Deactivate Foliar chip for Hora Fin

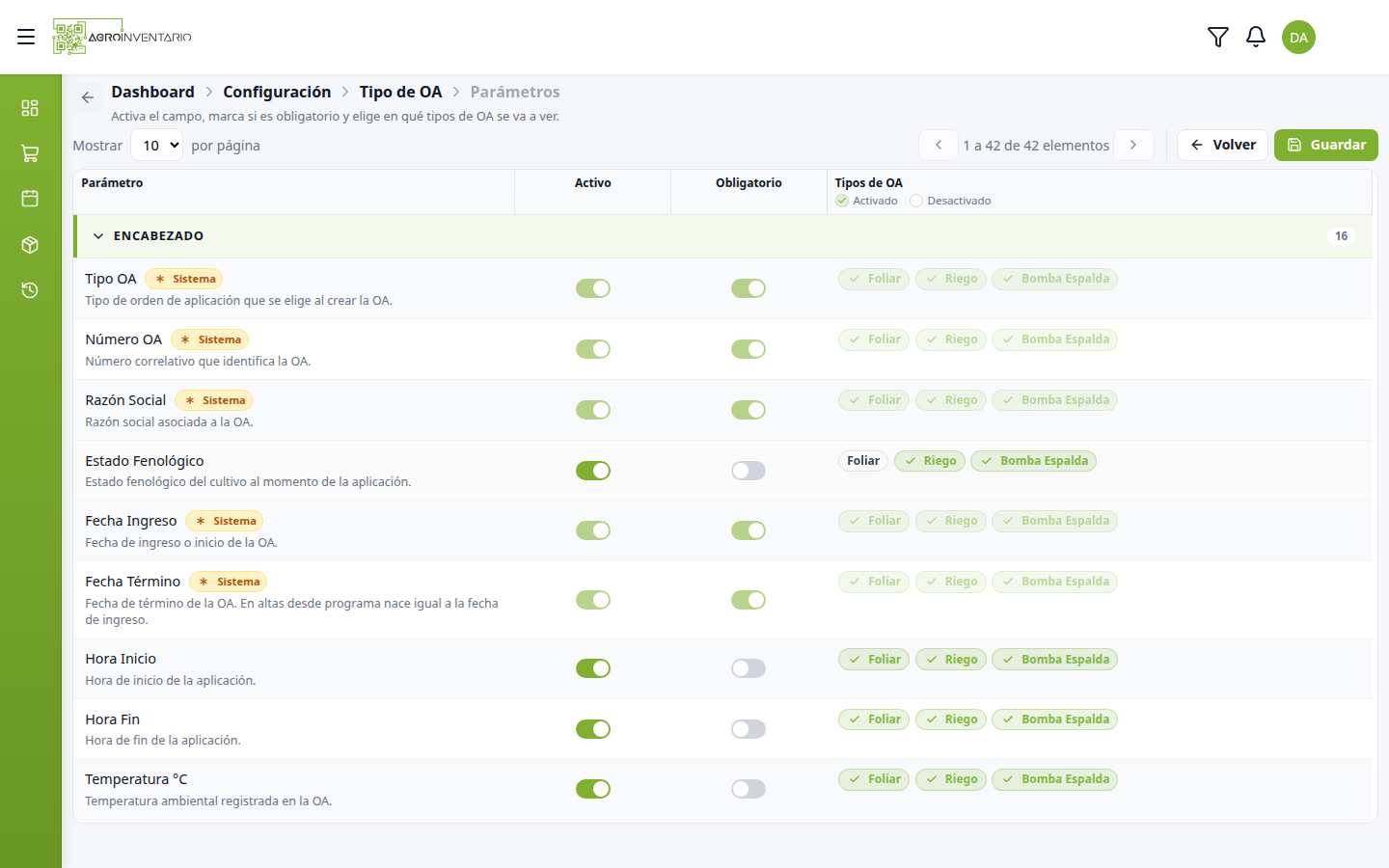874,719
